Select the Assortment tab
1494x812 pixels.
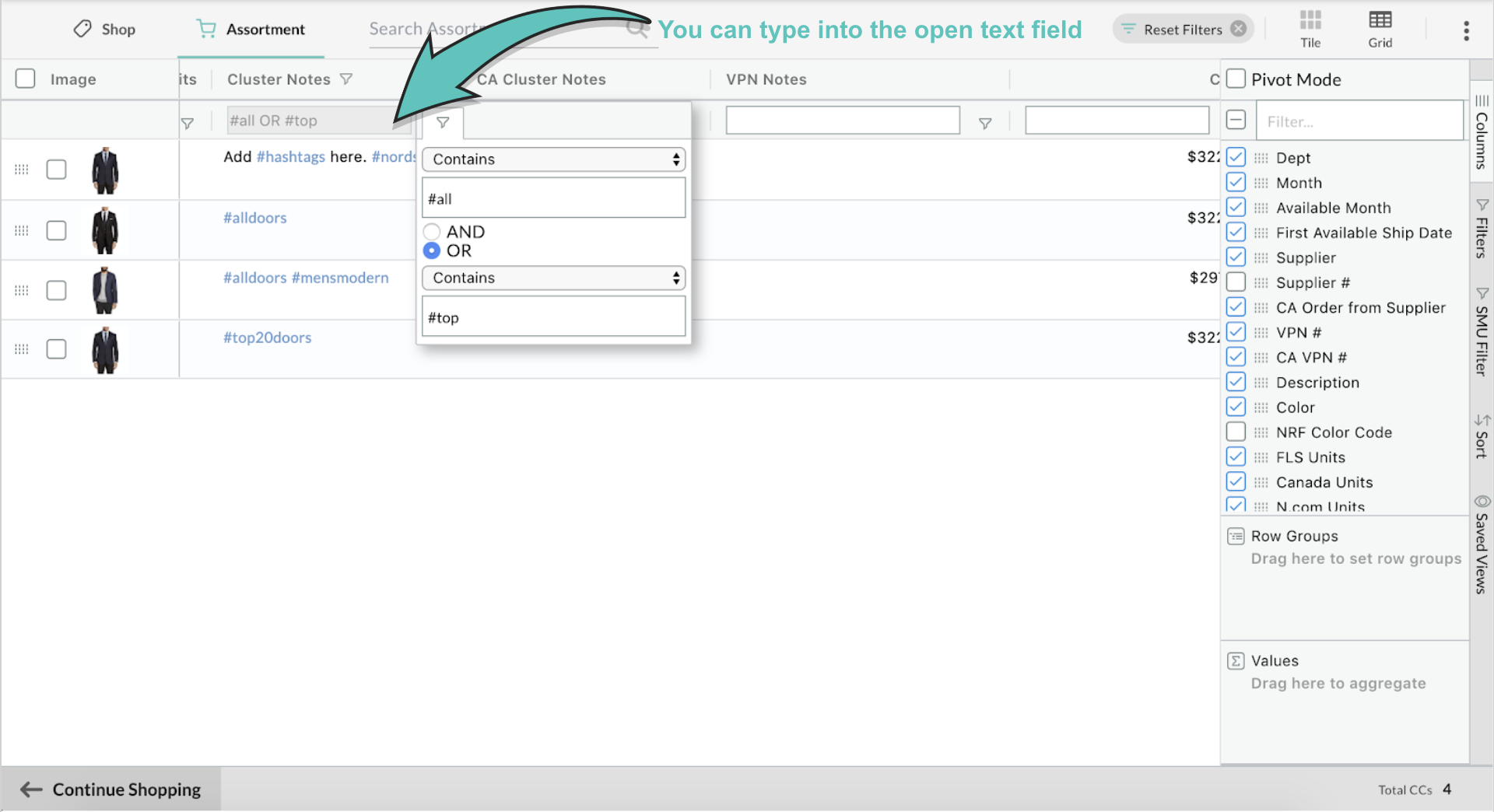click(251, 30)
